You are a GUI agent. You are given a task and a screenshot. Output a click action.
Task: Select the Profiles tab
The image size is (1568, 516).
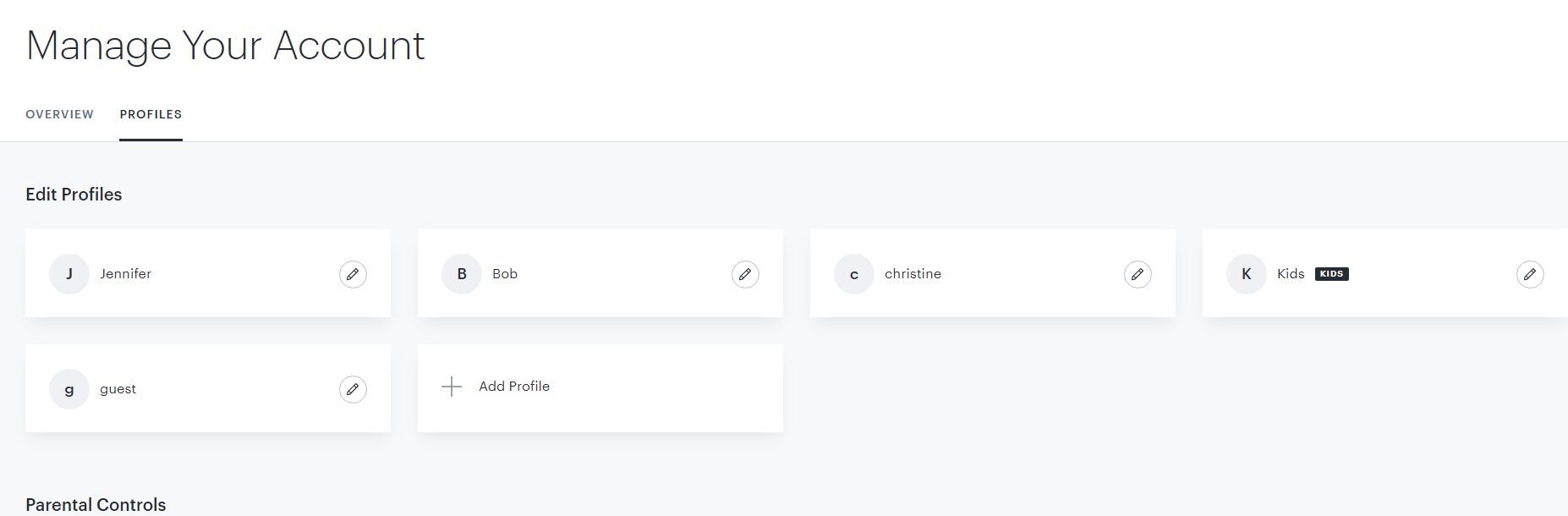tap(151, 114)
